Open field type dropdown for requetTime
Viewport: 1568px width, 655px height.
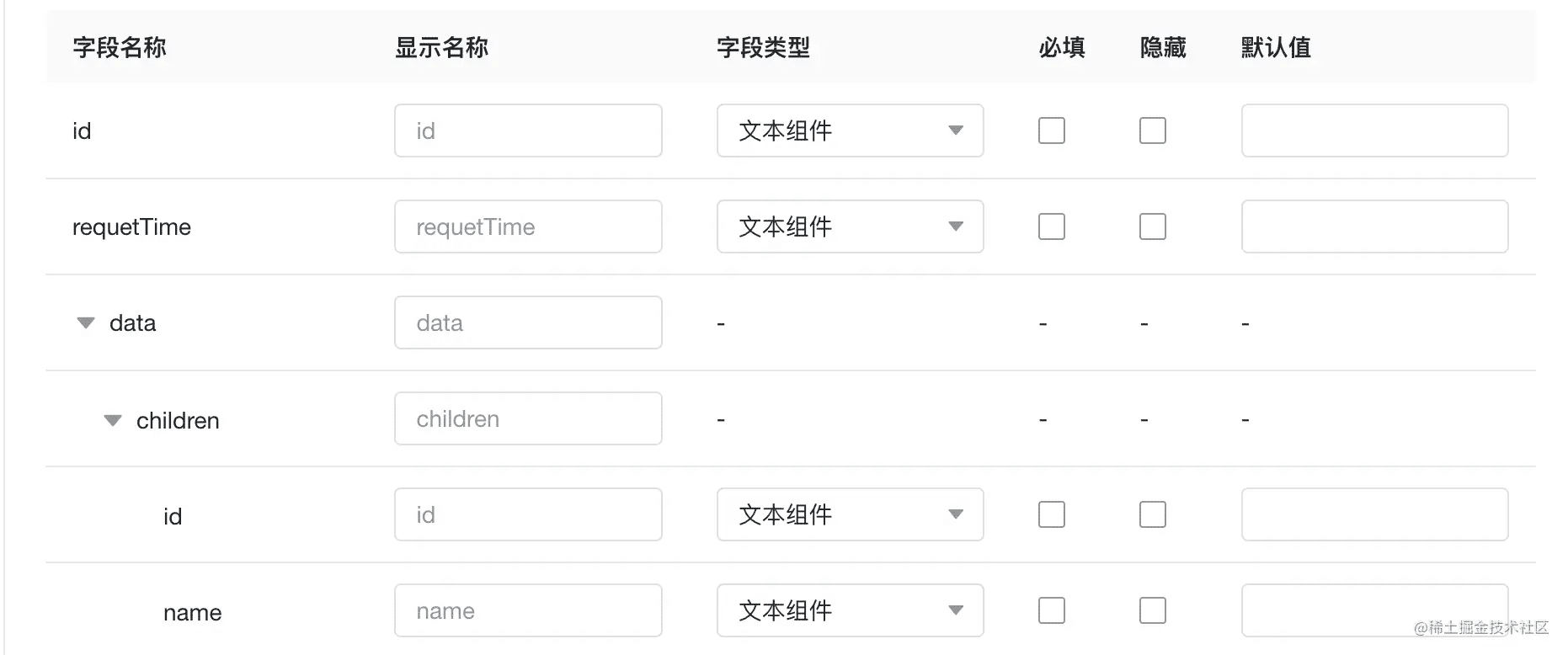(x=850, y=226)
